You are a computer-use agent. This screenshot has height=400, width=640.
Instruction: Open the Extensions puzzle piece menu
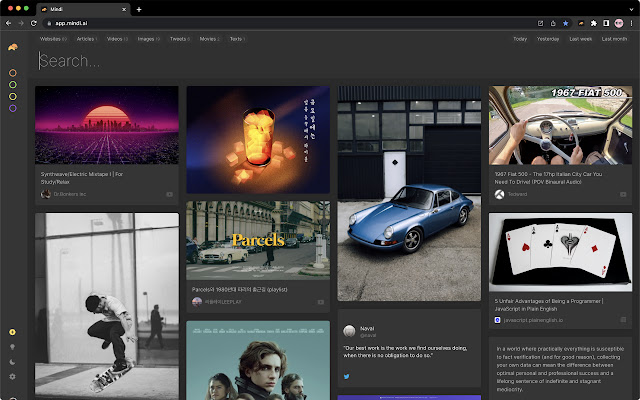tap(594, 23)
